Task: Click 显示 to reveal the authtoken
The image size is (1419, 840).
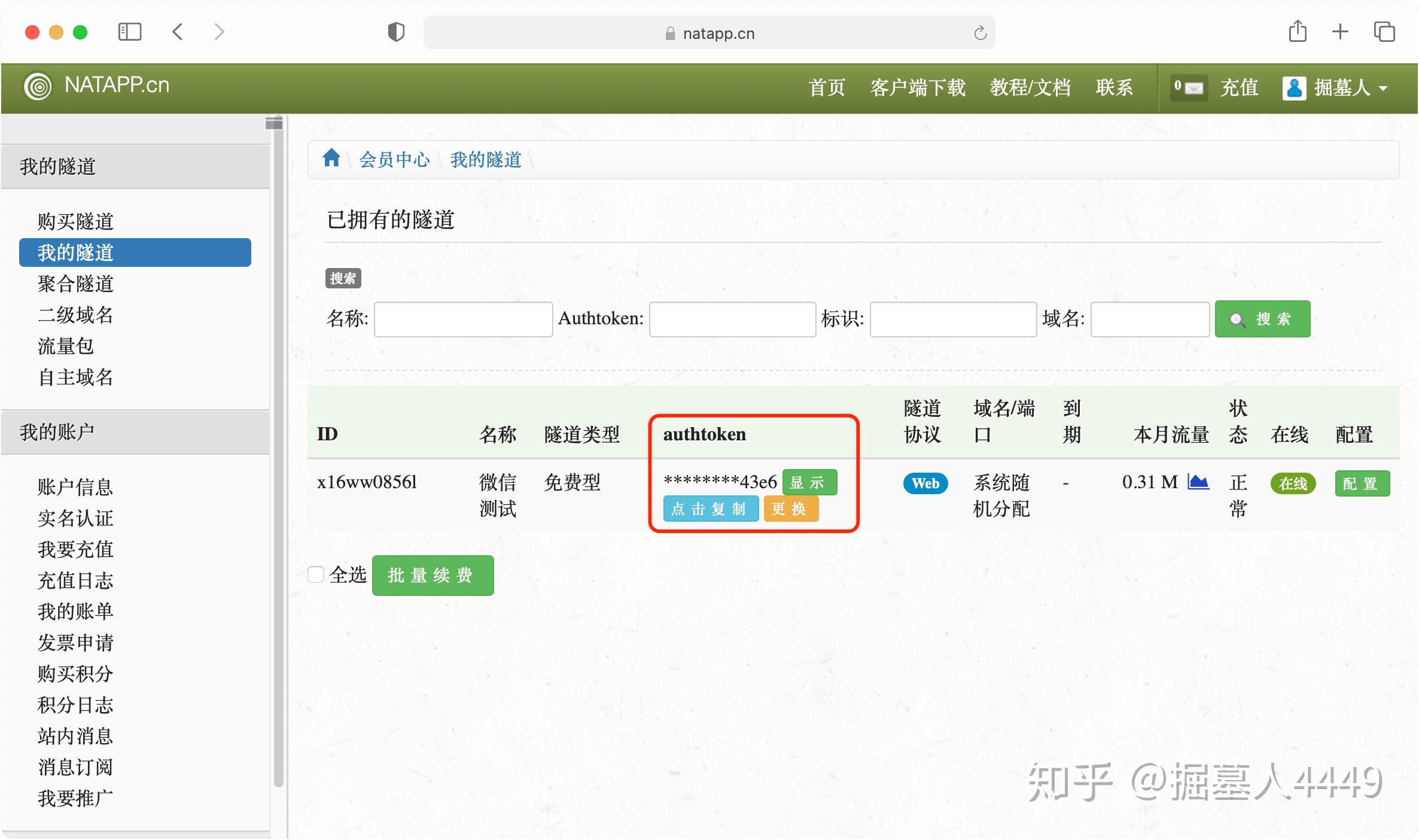Action: click(809, 482)
